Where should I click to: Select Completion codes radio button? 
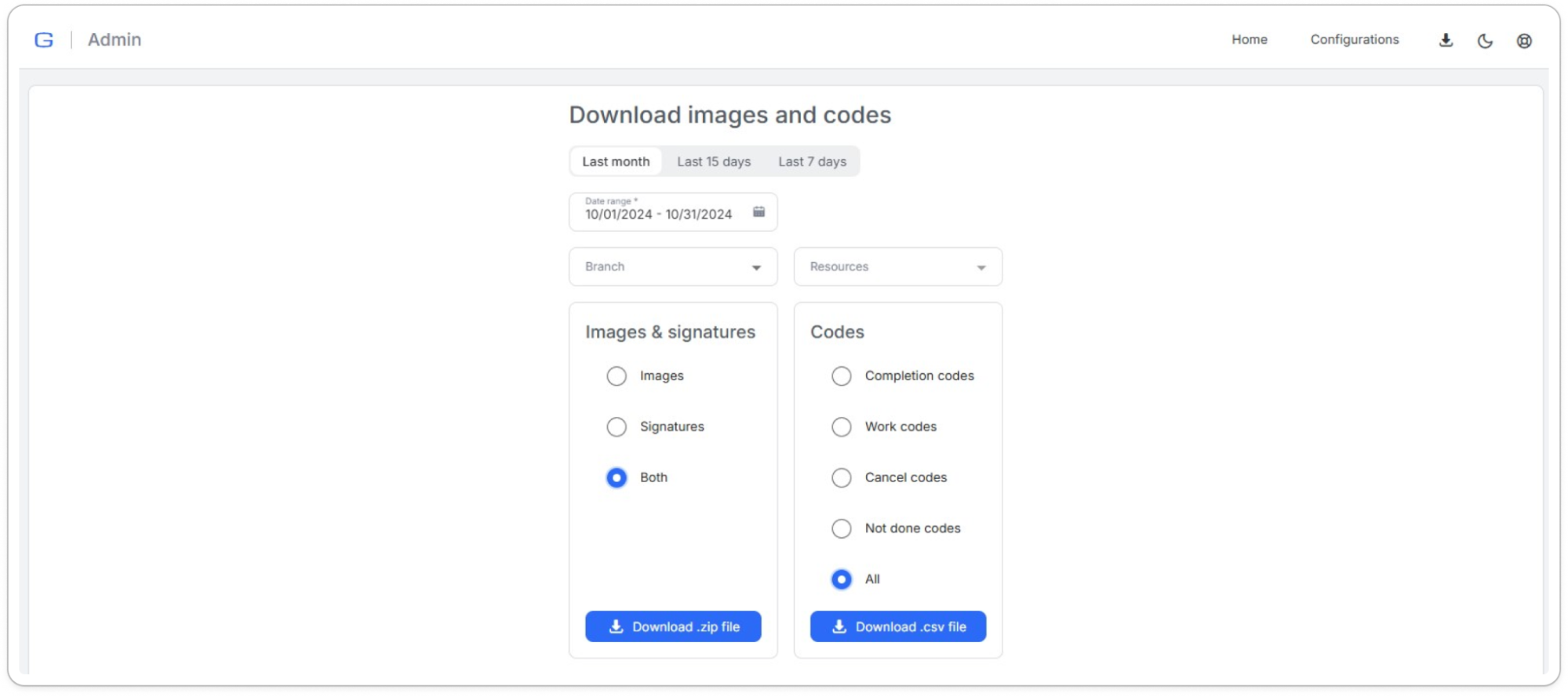[x=841, y=376]
